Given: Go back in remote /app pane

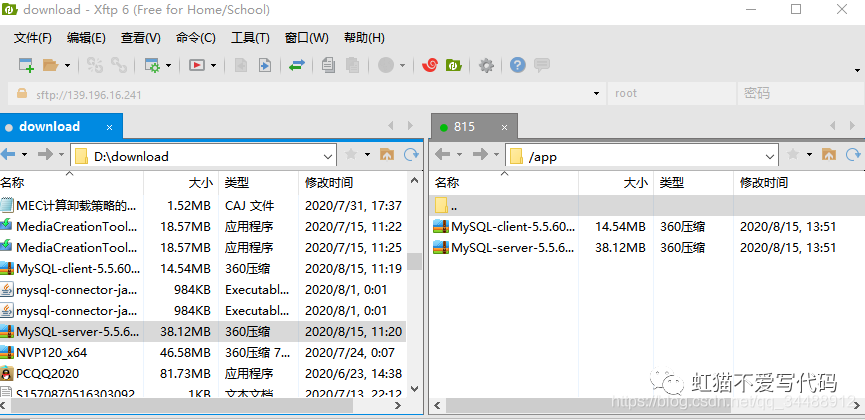Looking at the screenshot, I should coord(442,155).
